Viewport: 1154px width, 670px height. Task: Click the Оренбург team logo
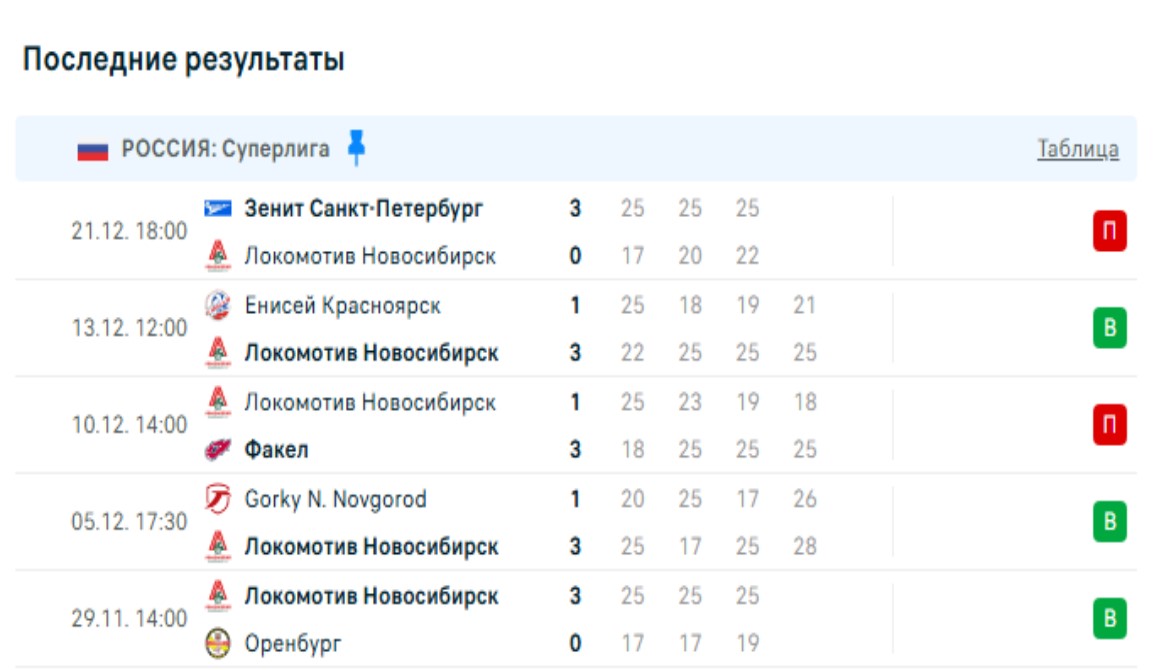pos(217,644)
